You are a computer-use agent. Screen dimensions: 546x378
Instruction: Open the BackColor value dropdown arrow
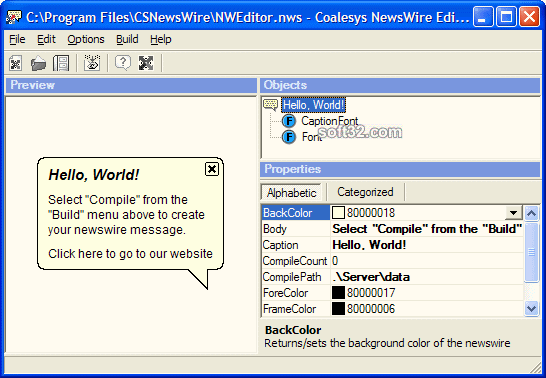513,213
